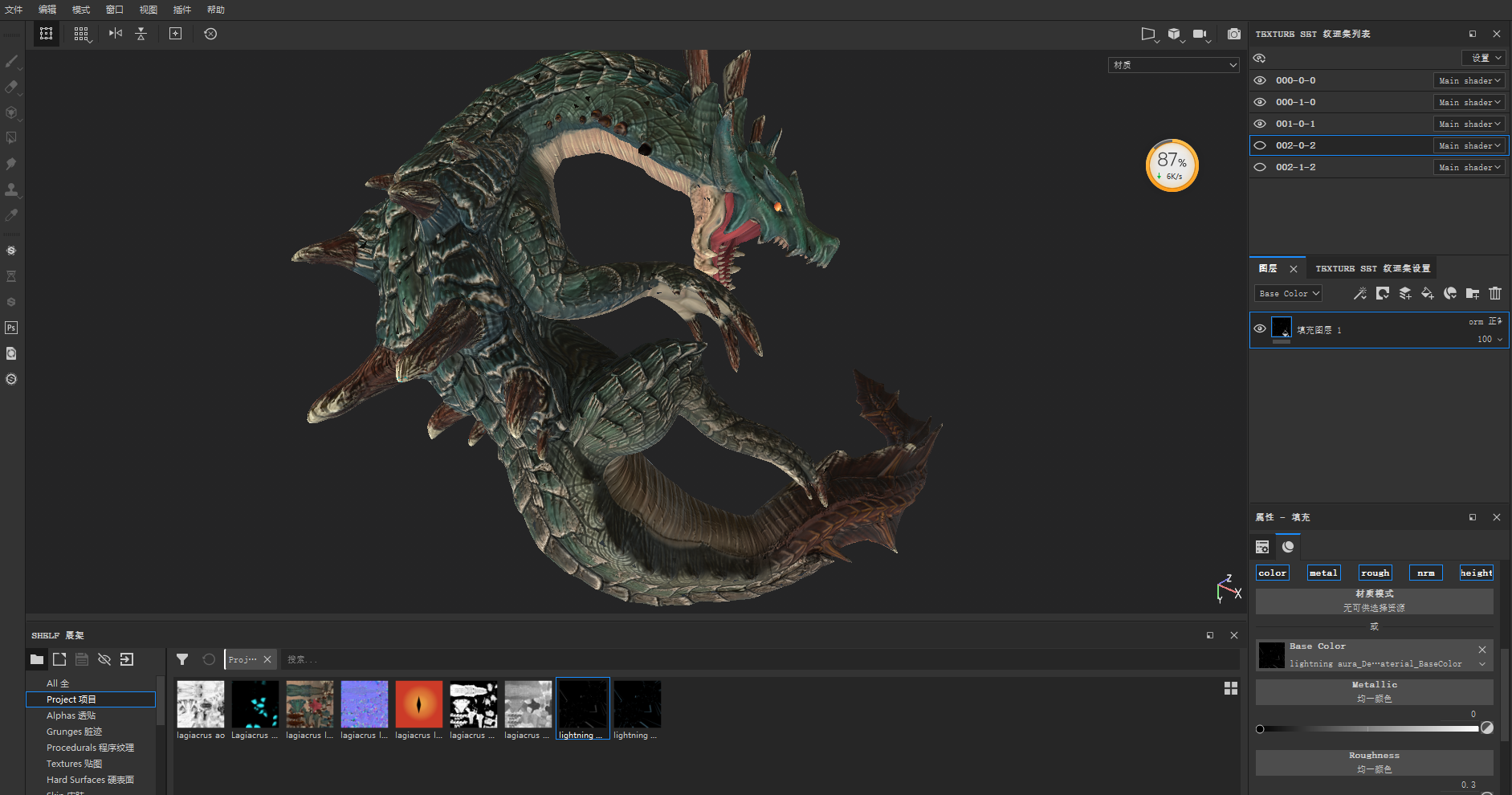Select the Material picker eyedropper tool
The image size is (1512, 795).
(11, 215)
